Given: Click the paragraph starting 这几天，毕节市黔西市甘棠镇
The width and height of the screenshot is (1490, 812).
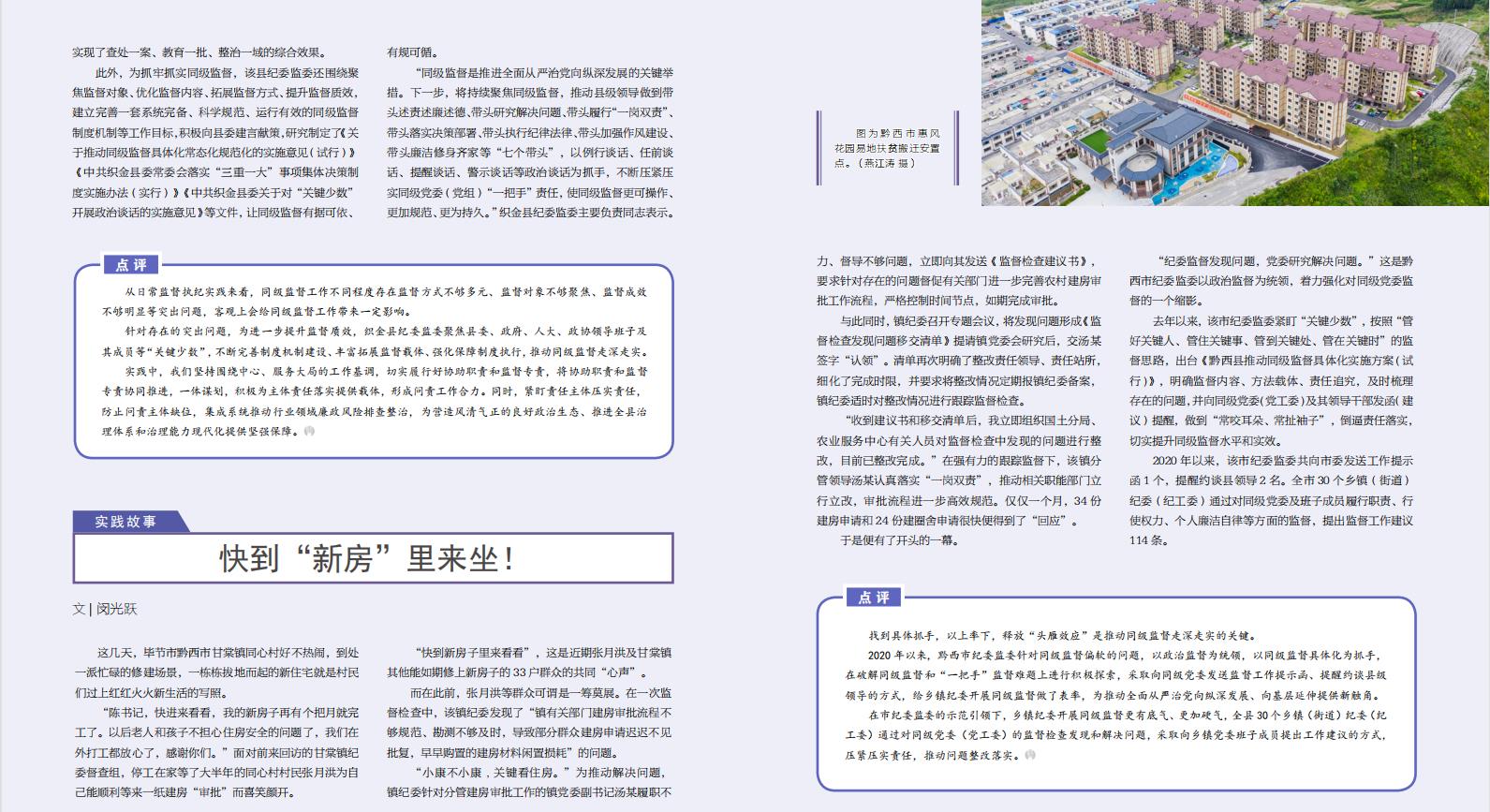Looking at the screenshot, I should point(215,672).
